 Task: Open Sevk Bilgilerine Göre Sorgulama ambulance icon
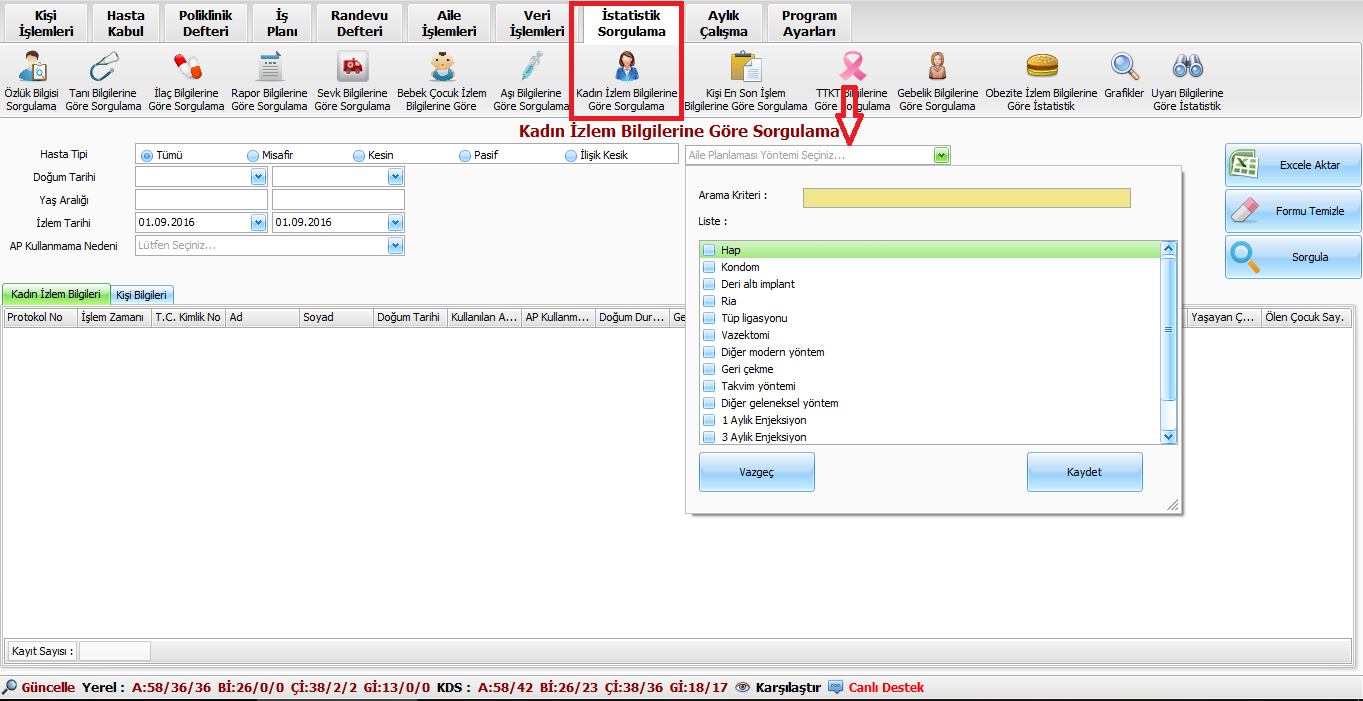(x=352, y=68)
